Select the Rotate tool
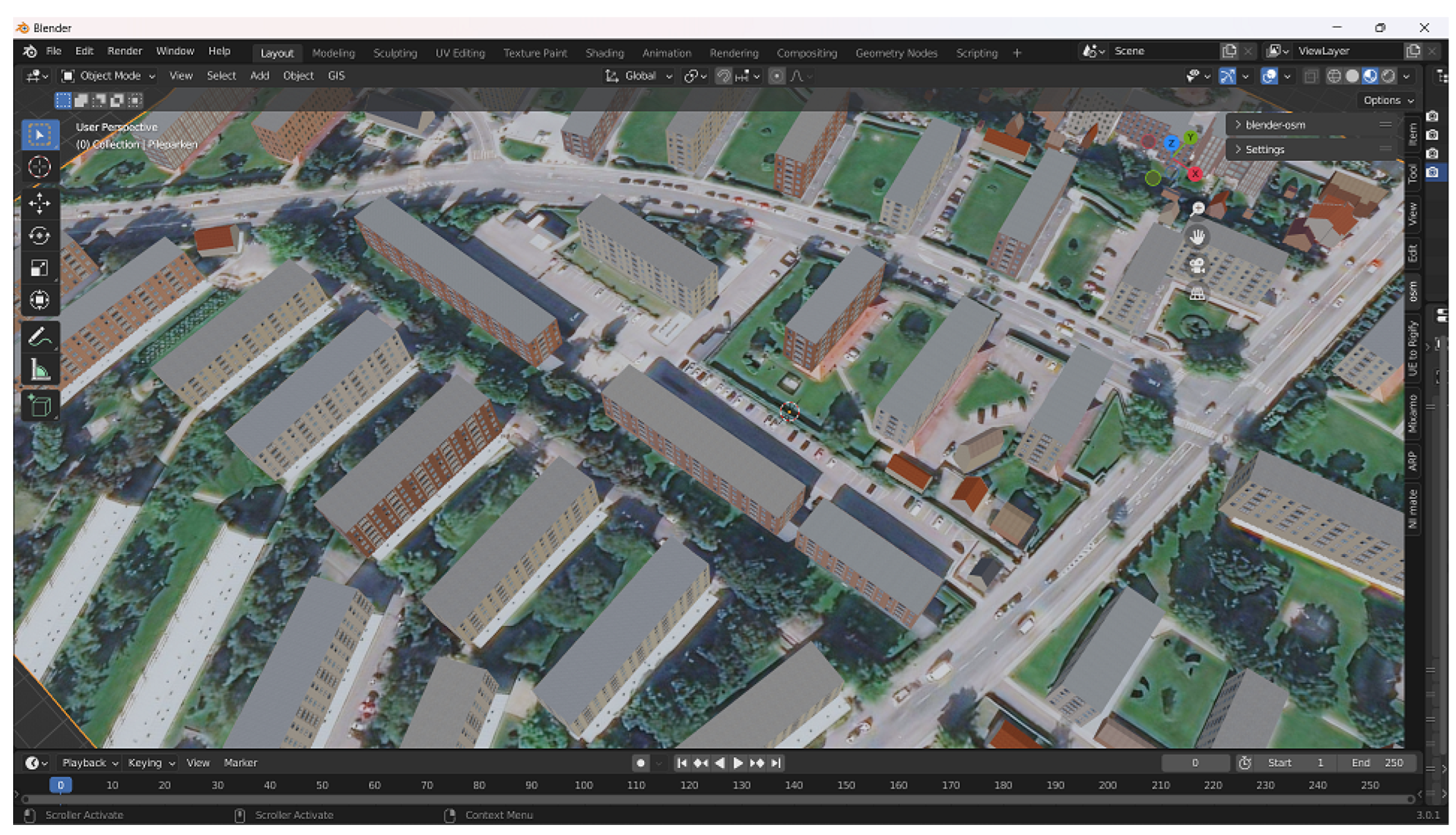The image size is (1456, 835). 39,235
